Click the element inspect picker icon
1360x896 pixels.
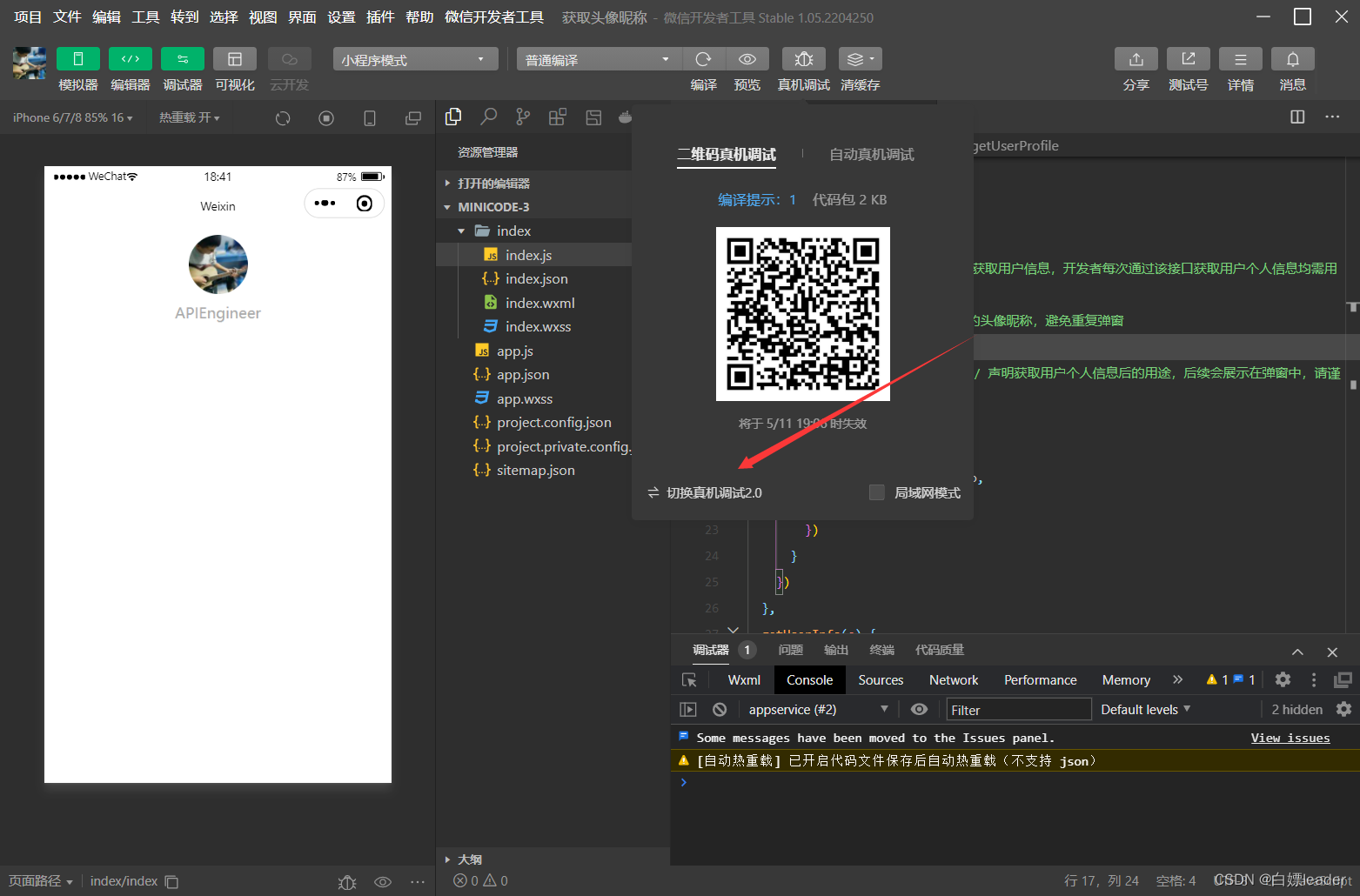click(x=689, y=680)
